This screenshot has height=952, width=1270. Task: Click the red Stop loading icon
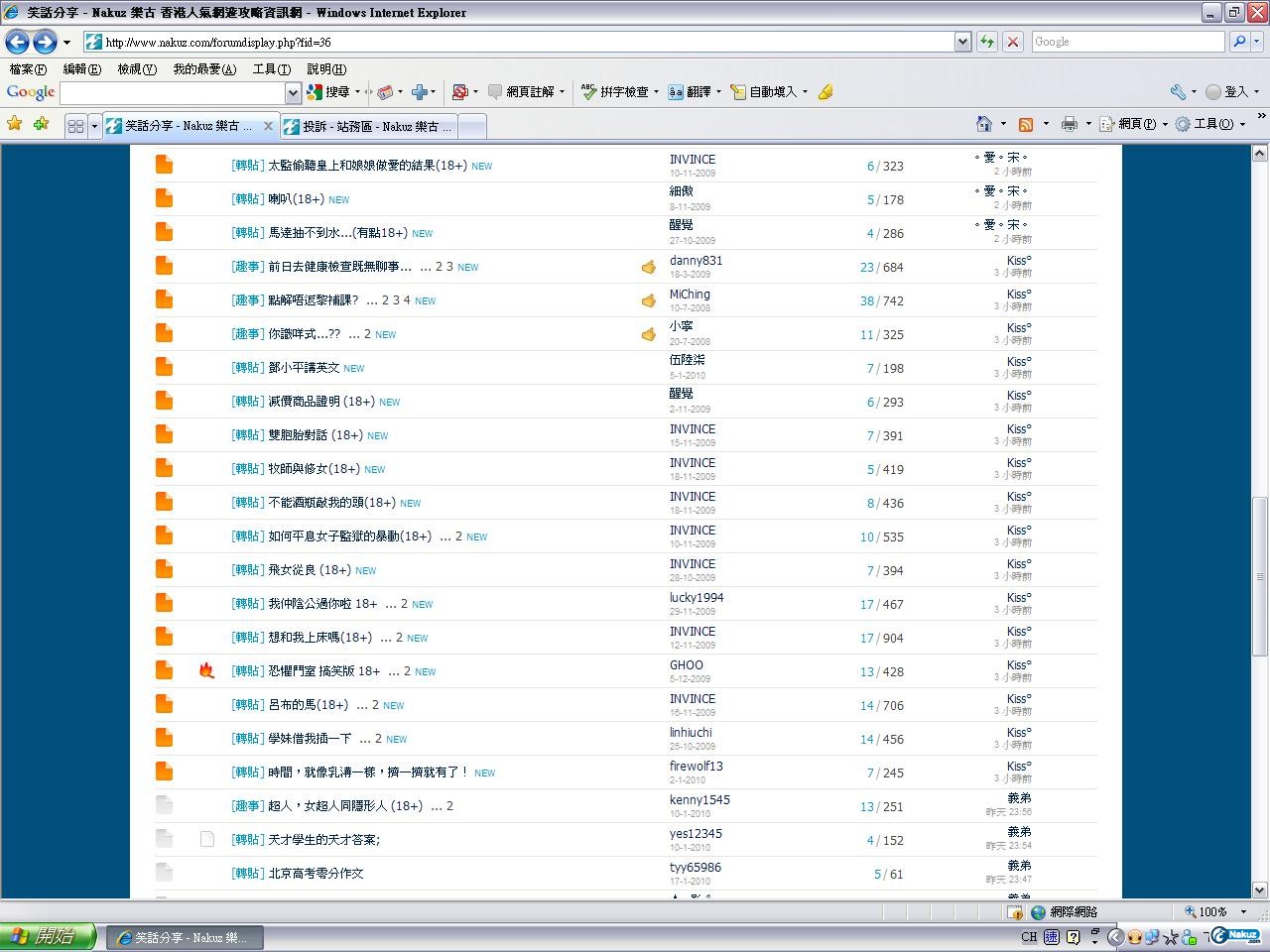[1012, 42]
